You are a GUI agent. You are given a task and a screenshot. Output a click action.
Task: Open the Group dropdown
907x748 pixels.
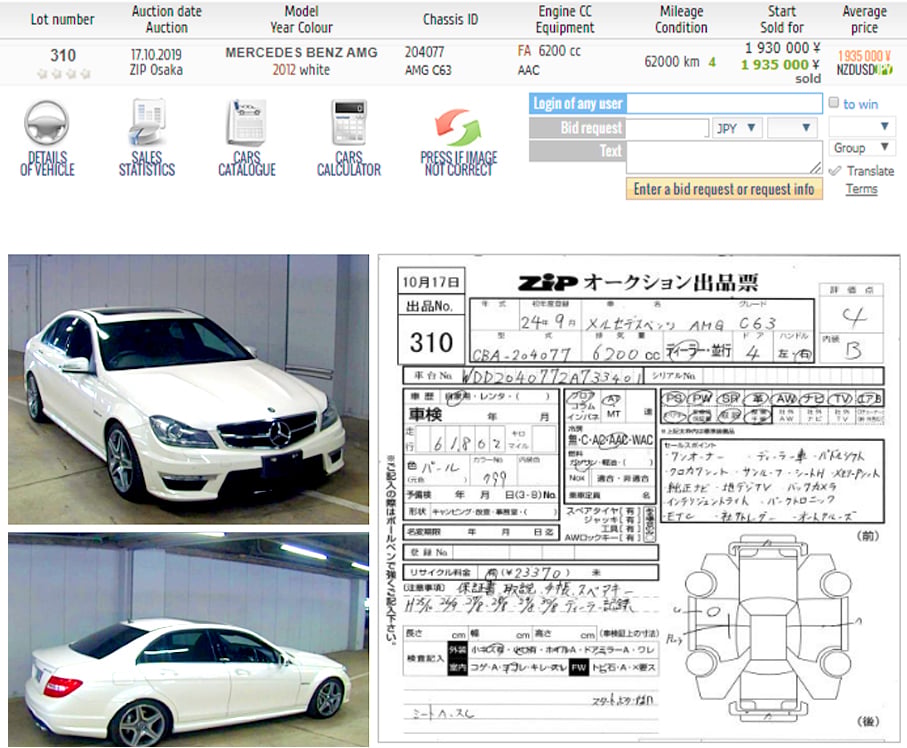point(861,148)
